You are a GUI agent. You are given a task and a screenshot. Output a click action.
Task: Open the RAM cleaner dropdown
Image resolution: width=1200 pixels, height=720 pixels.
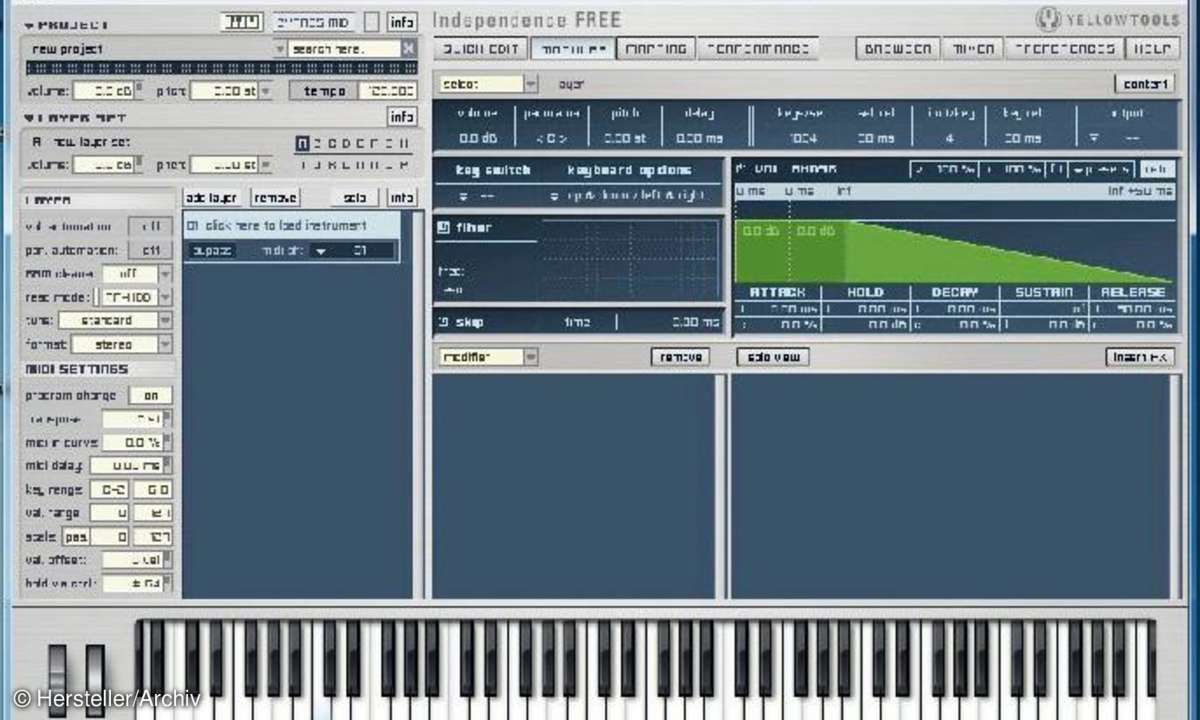coord(165,273)
